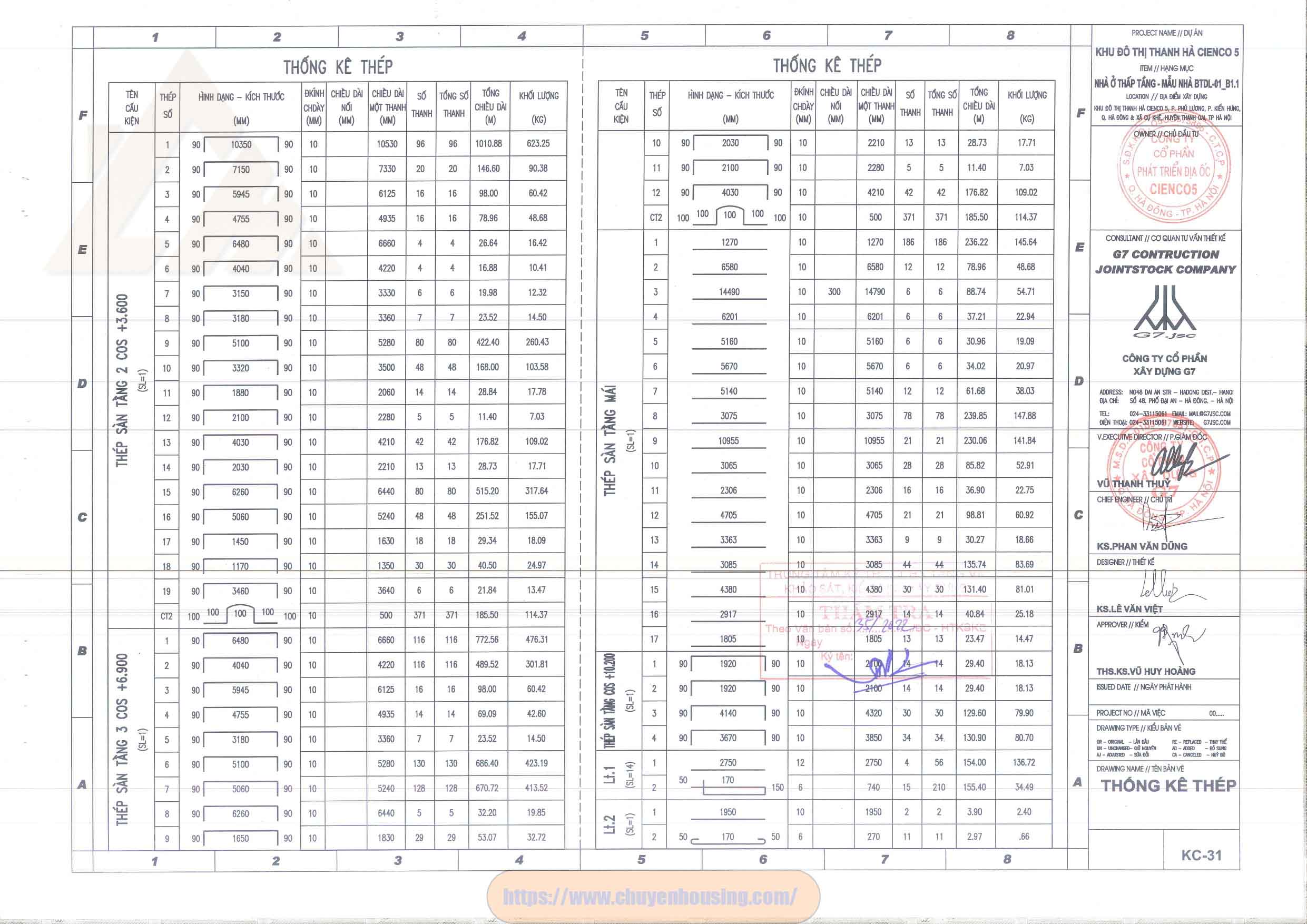Click 'CÔNG TY CỔ PHẦN XÂY DỰNG G7' text
Screen dimensions: 1307x924
coord(1165,365)
